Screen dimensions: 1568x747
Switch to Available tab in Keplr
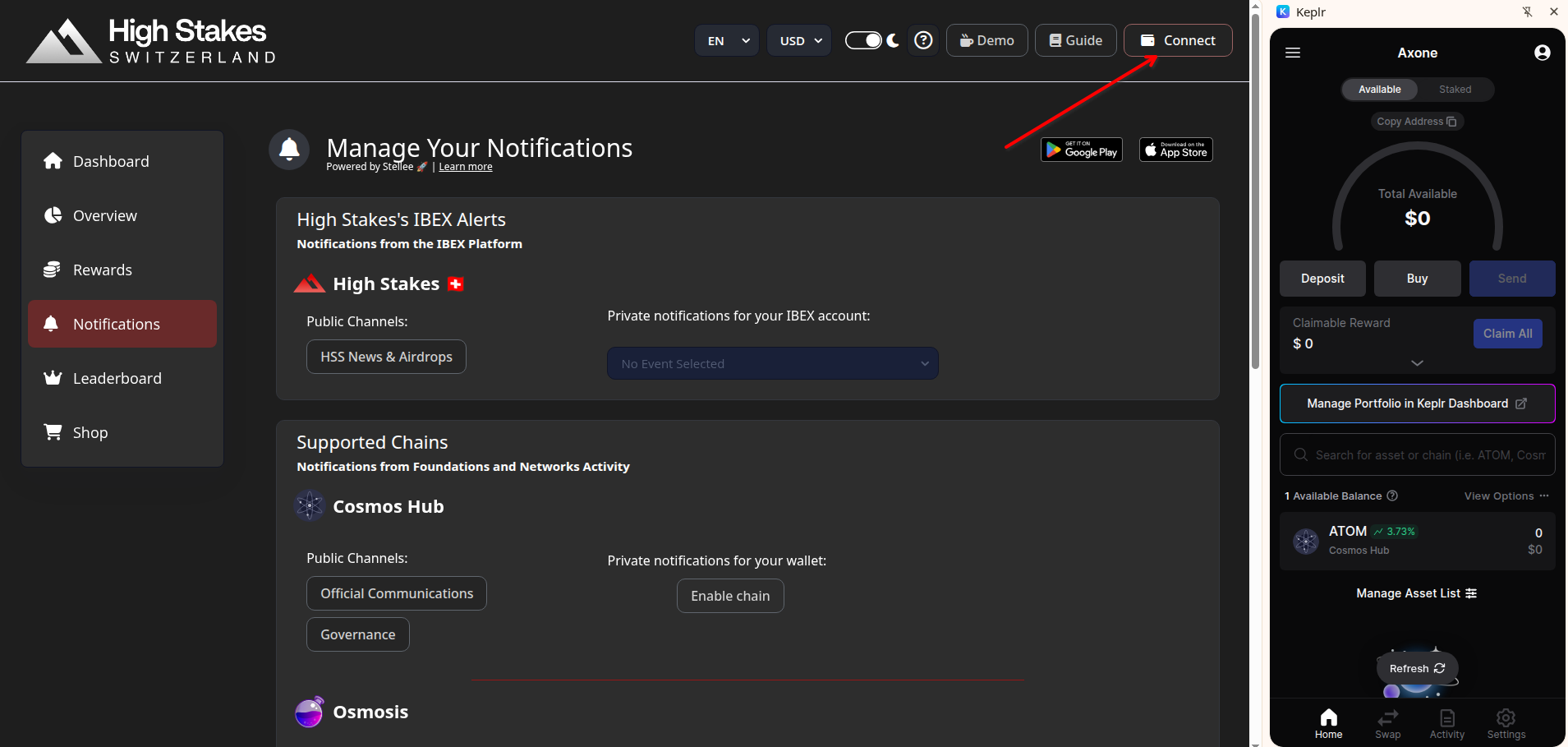[x=1380, y=90]
